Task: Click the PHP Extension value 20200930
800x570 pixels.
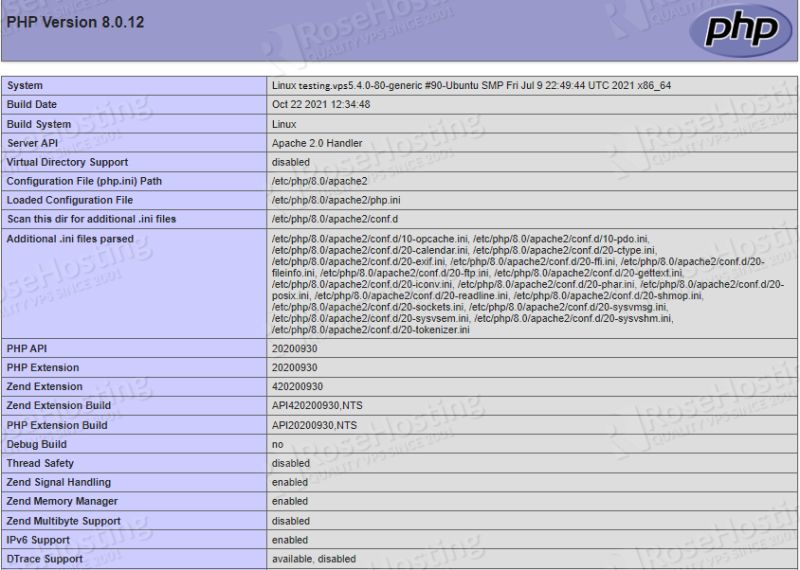Action: [x=294, y=367]
